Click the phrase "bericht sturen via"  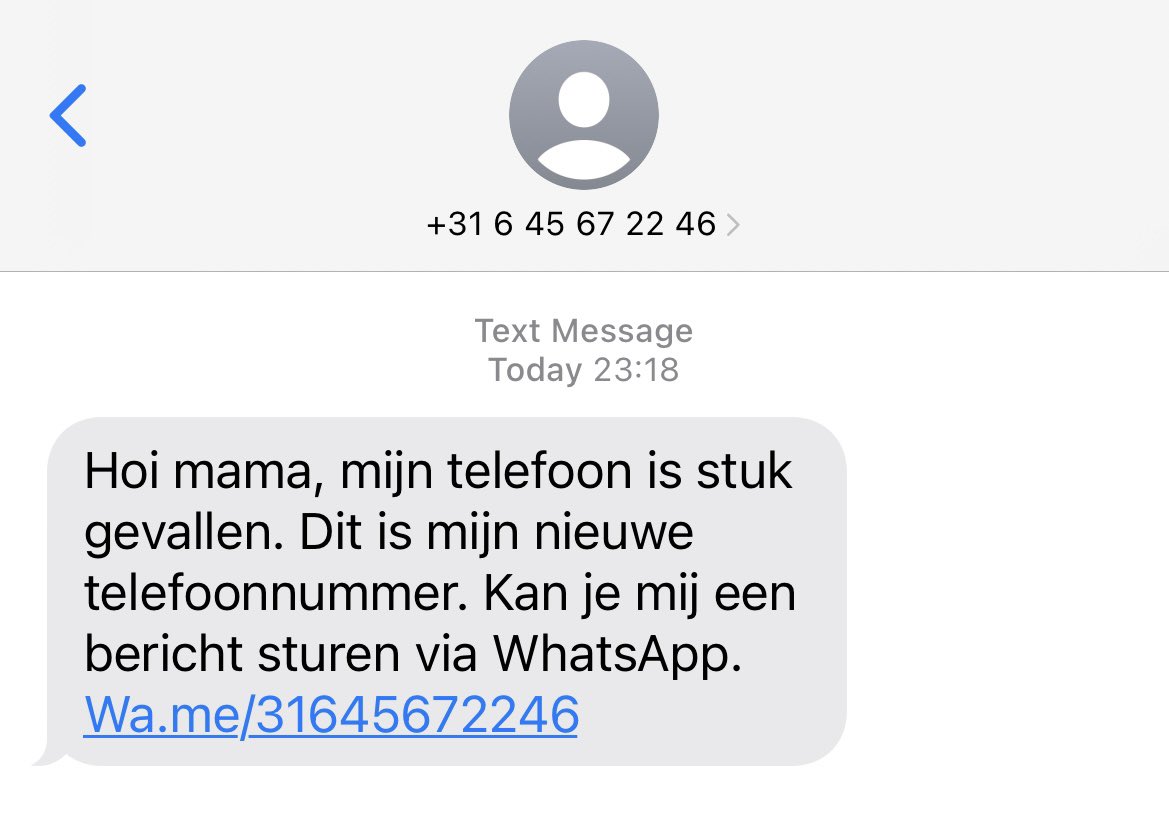click(x=280, y=654)
